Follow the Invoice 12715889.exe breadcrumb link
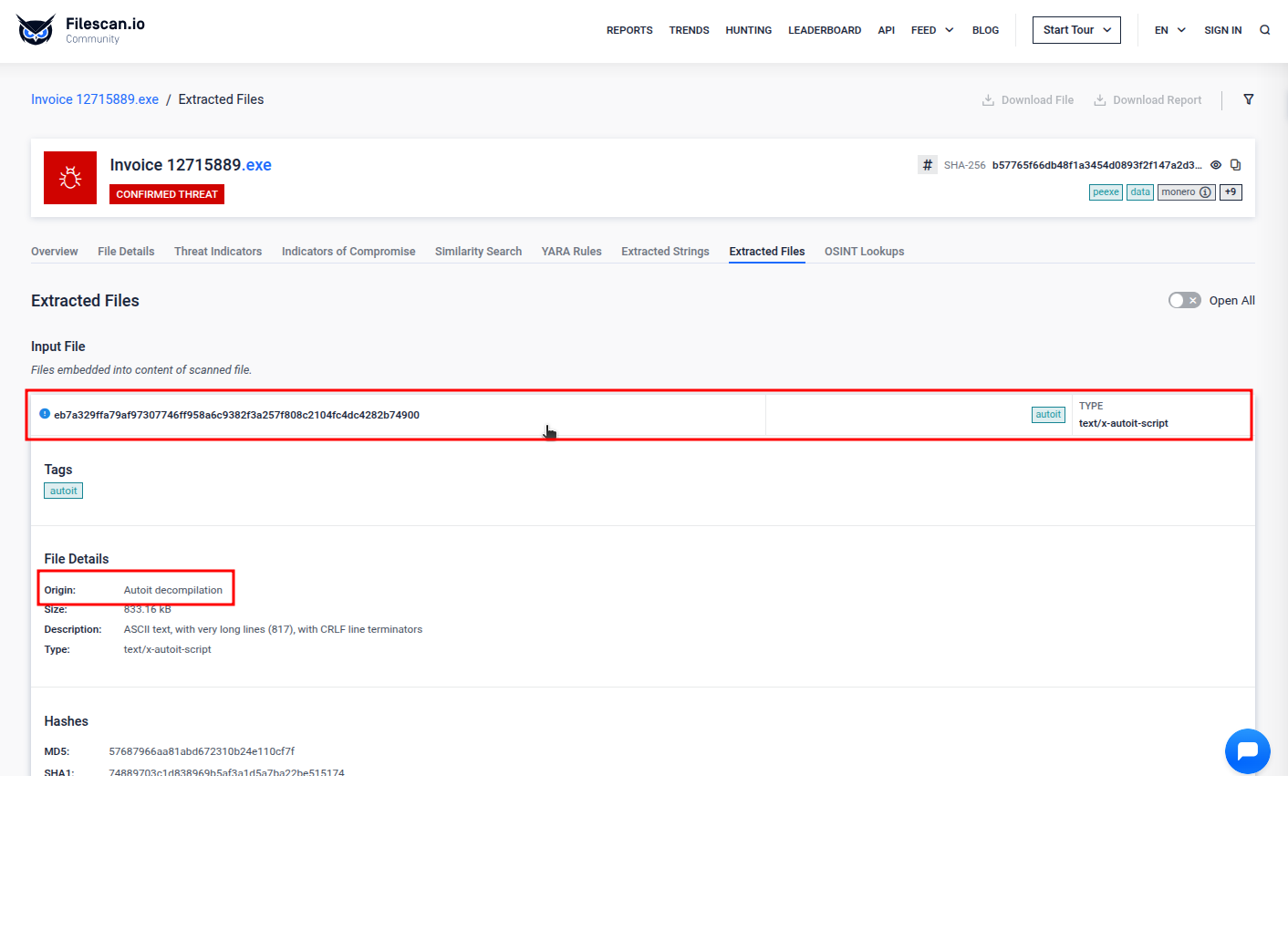Image resolution: width=1288 pixels, height=941 pixels. pos(95,99)
